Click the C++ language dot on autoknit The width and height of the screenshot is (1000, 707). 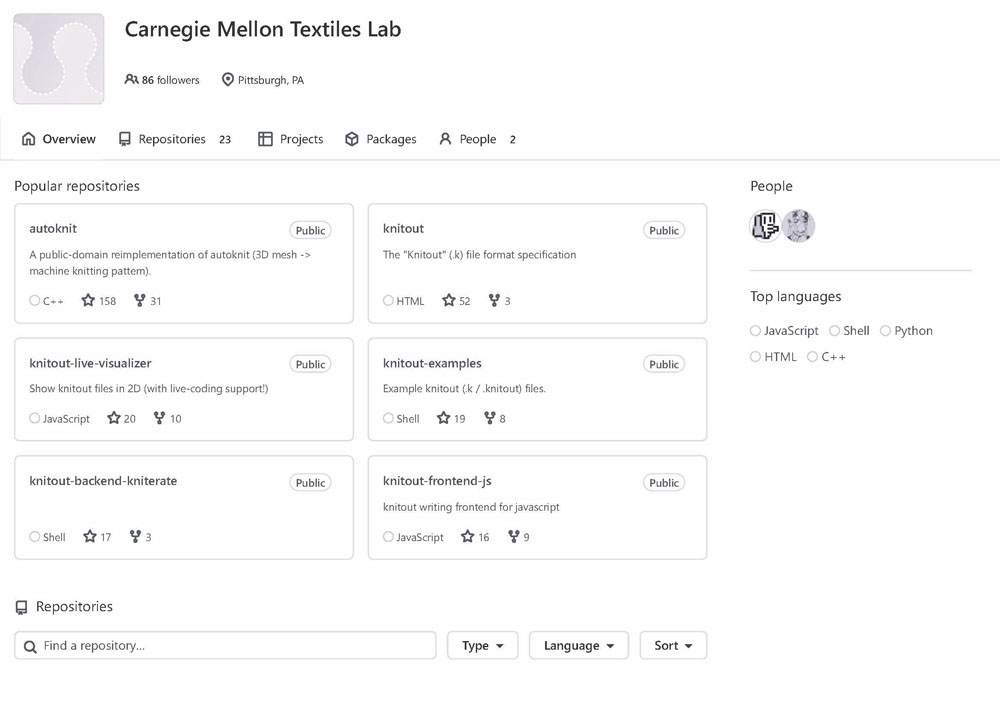(x=34, y=300)
